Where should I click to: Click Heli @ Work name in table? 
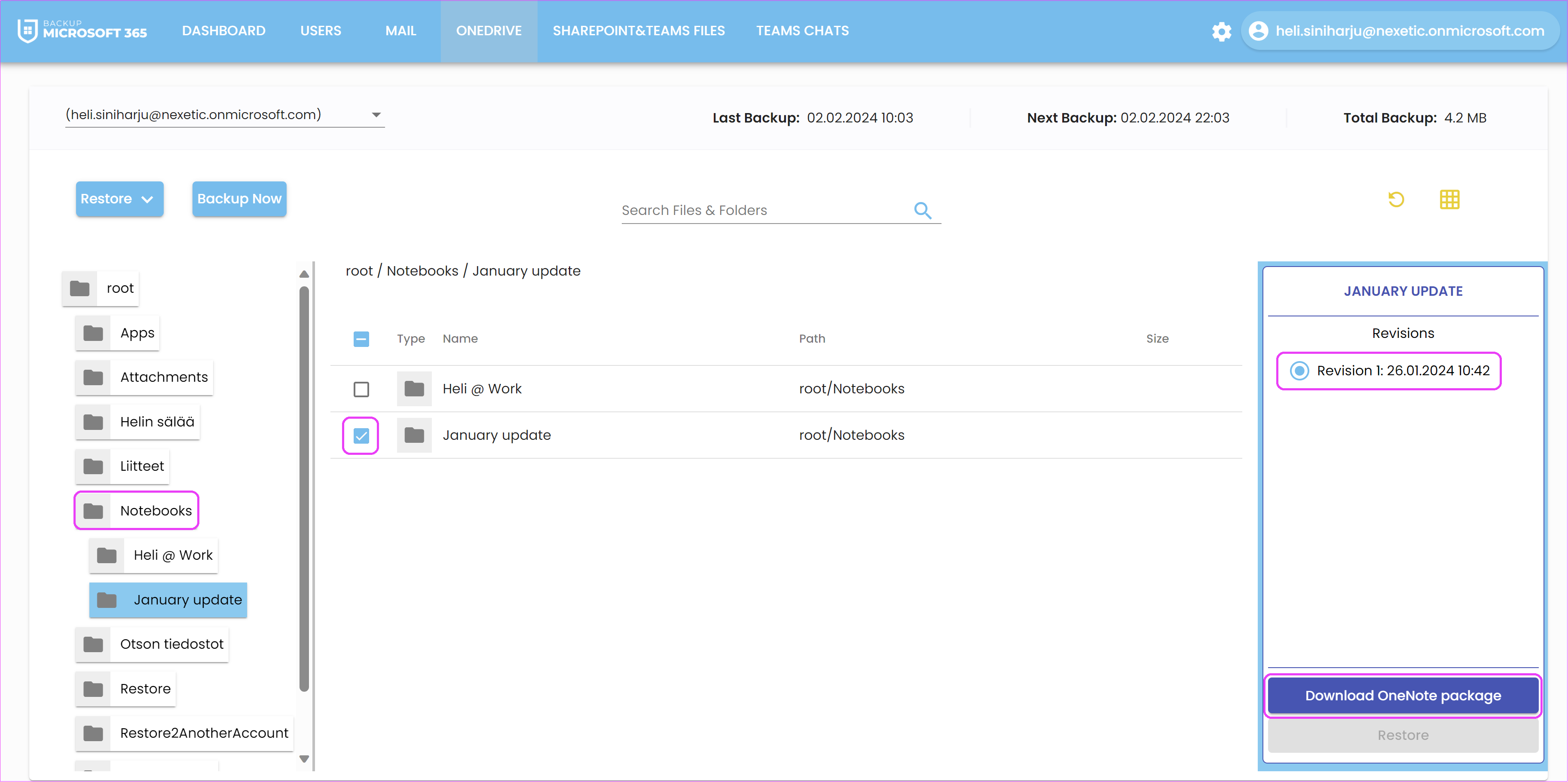click(481, 389)
